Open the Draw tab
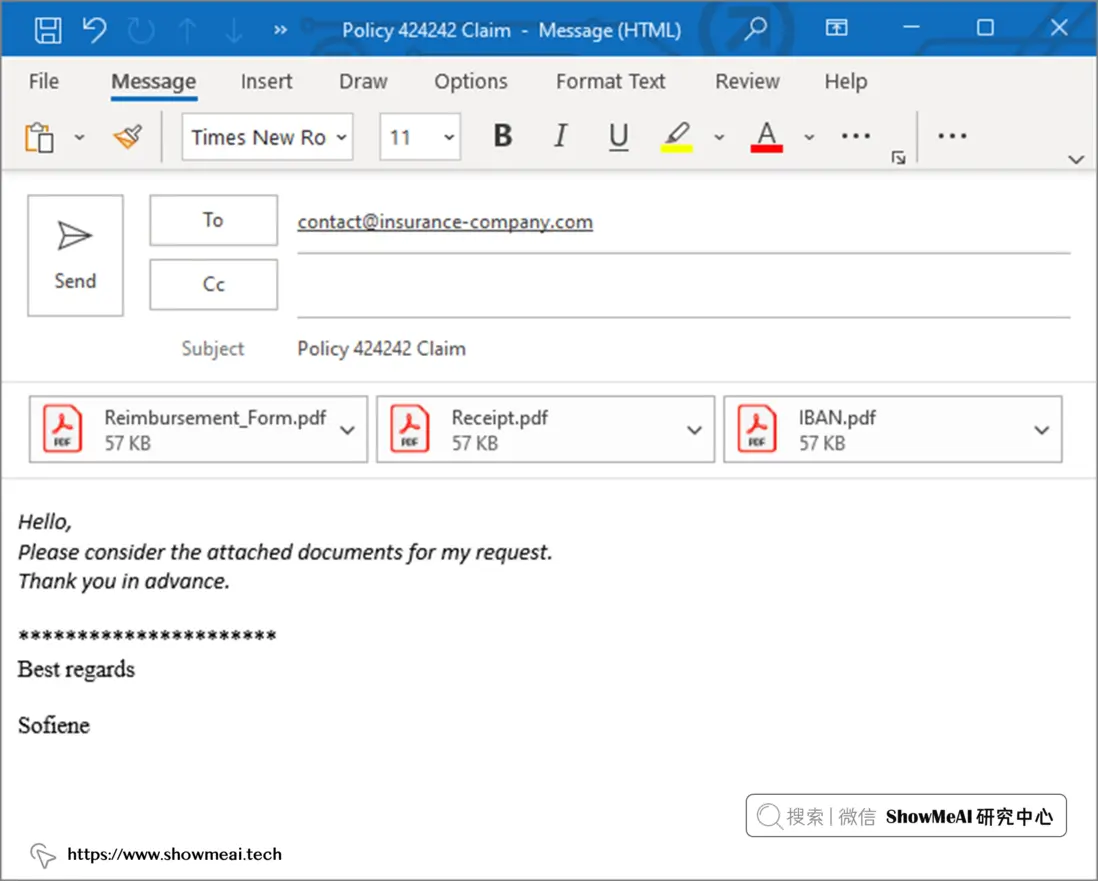1098x881 pixels. (x=363, y=81)
